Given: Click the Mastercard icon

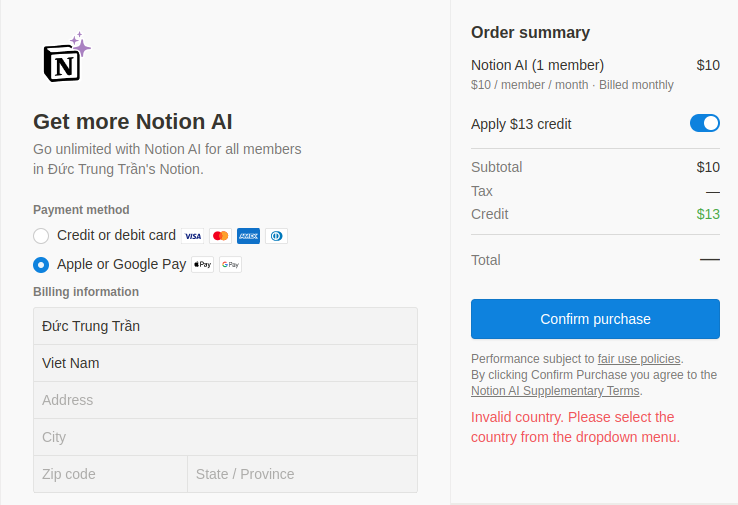Looking at the screenshot, I should pyautogui.click(x=221, y=236).
